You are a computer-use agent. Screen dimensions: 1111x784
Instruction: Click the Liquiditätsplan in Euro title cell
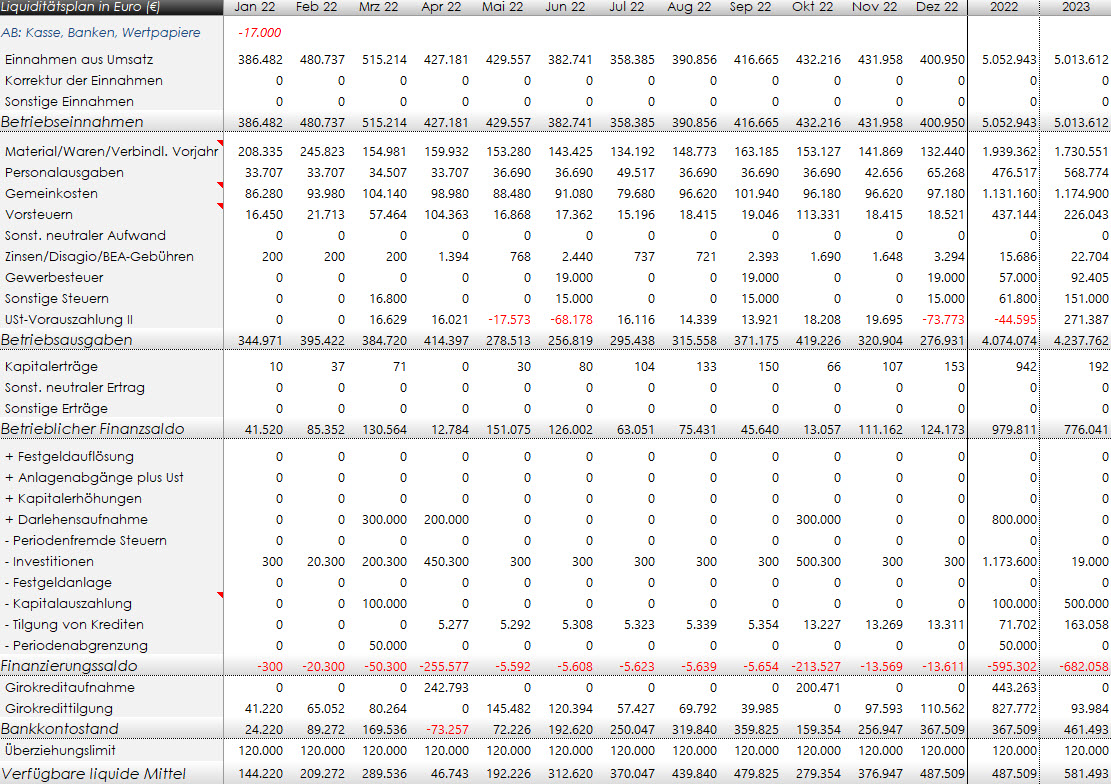pyautogui.click(x=80, y=7)
